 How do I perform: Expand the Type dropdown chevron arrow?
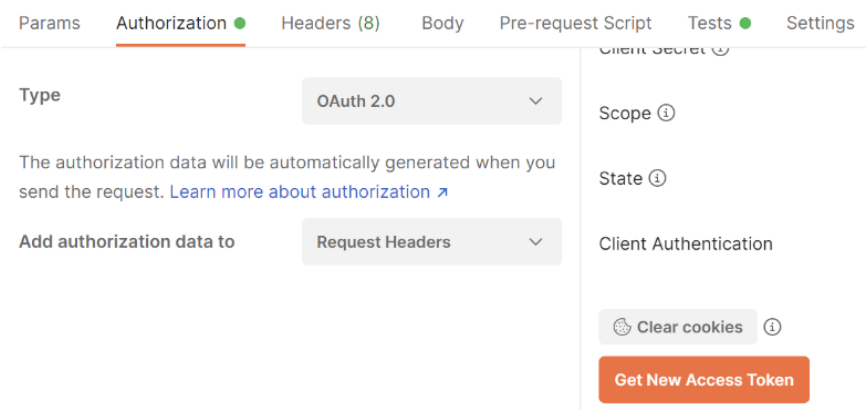tap(536, 101)
